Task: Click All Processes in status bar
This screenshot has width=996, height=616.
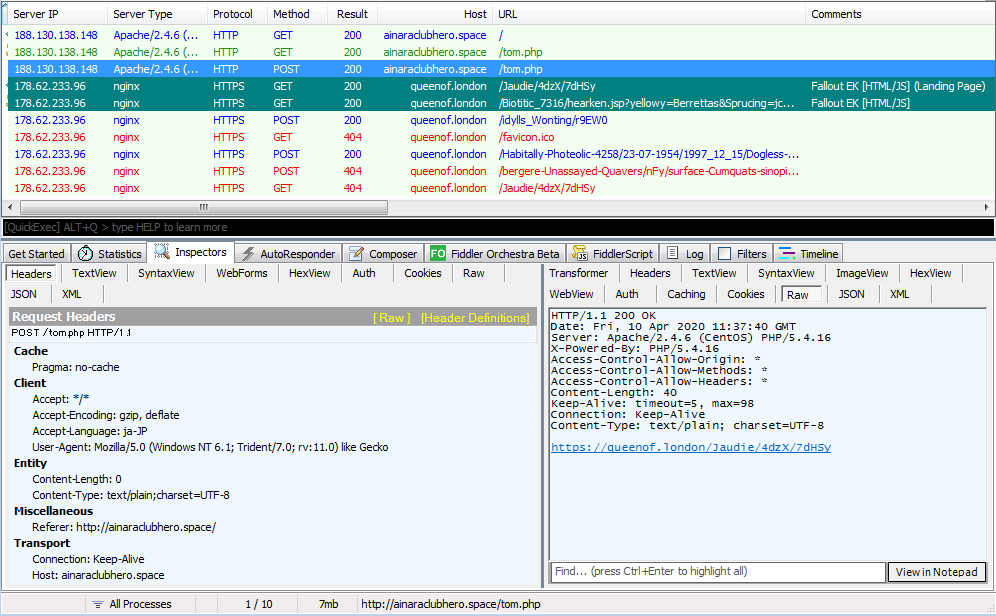Action: tap(140, 604)
